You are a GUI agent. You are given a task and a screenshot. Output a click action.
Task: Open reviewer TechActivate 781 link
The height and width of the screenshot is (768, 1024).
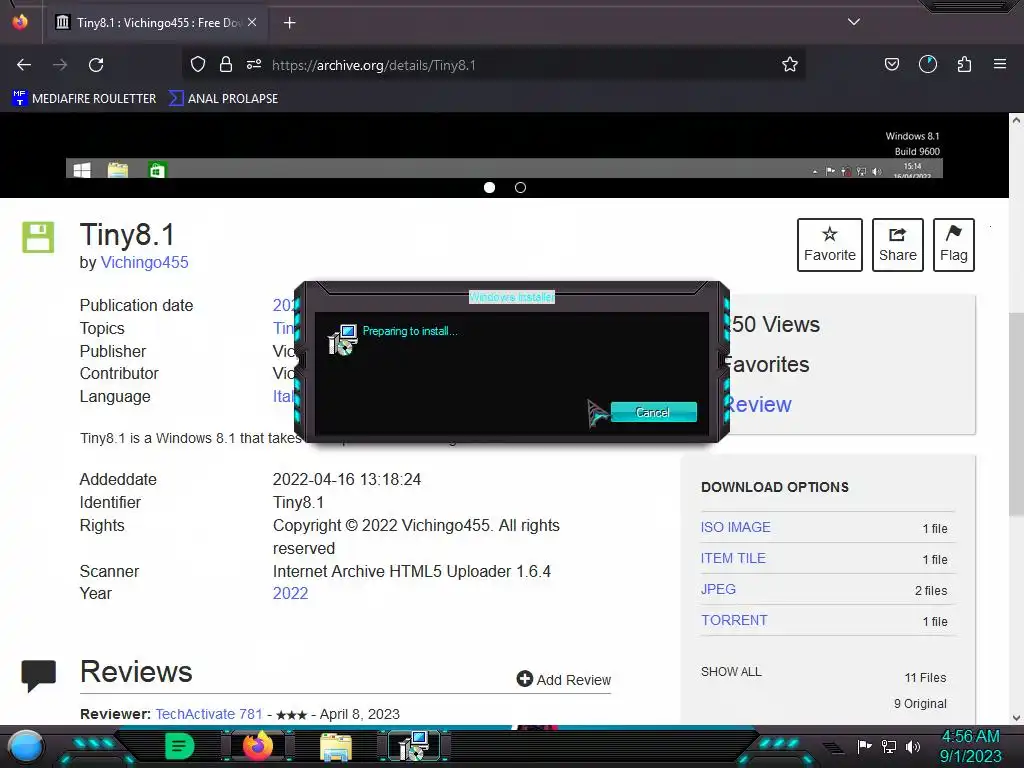[209, 714]
